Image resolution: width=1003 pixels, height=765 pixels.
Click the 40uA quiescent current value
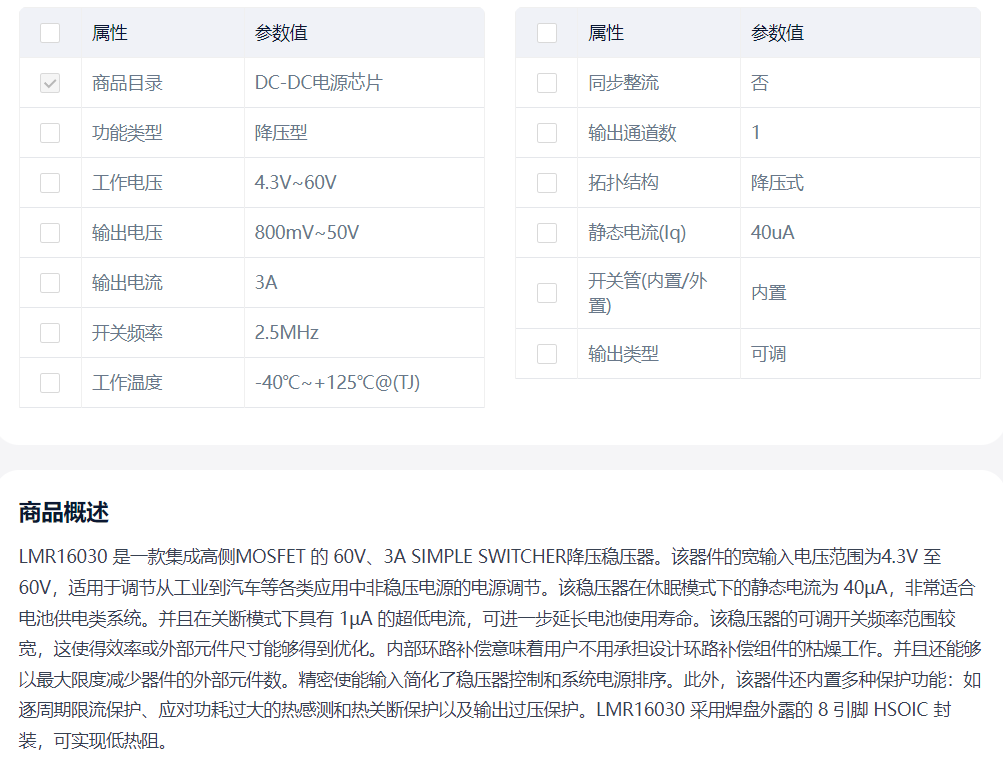pyautogui.click(x=773, y=233)
